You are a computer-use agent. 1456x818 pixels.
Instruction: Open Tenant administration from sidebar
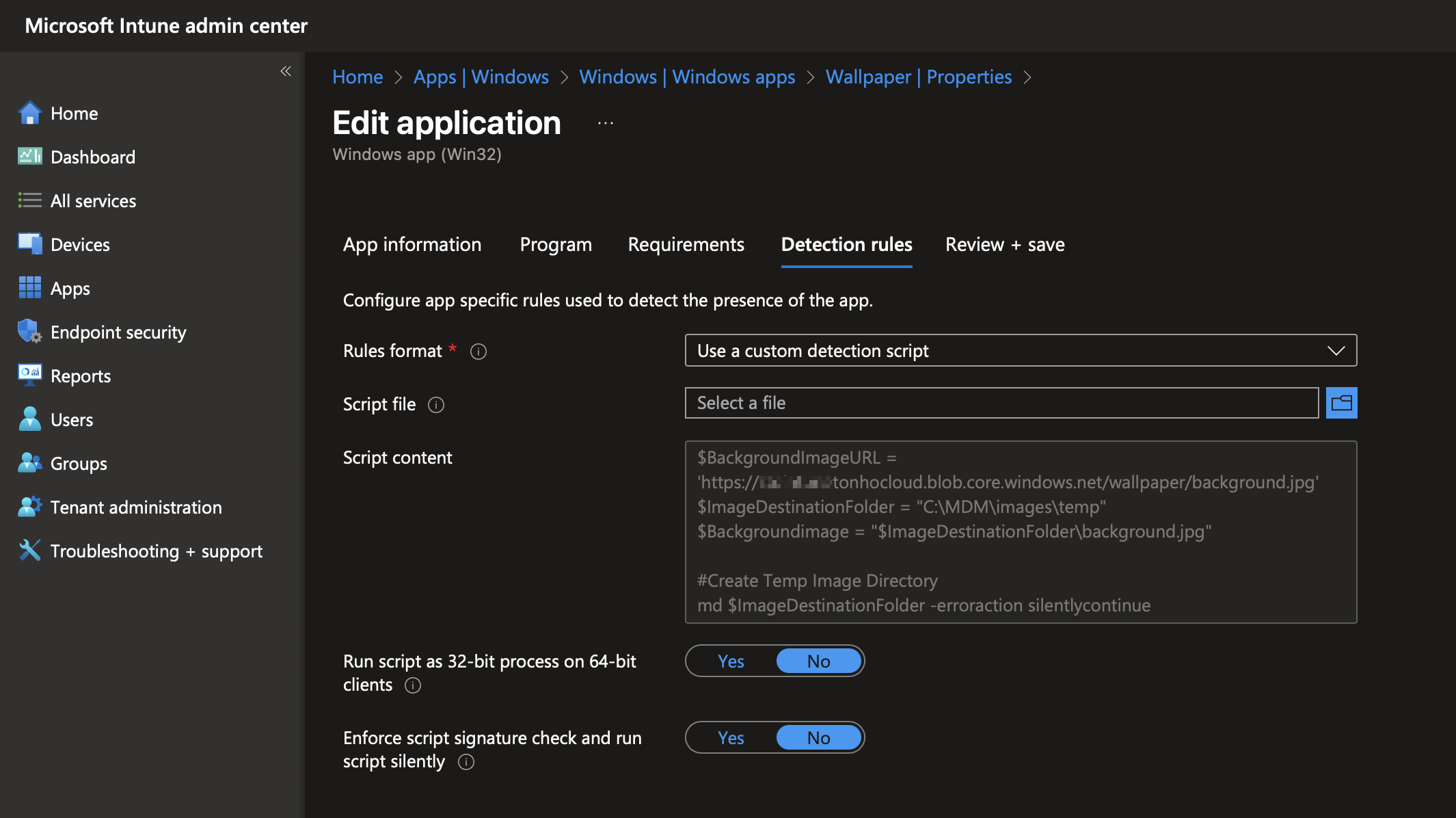coord(136,507)
